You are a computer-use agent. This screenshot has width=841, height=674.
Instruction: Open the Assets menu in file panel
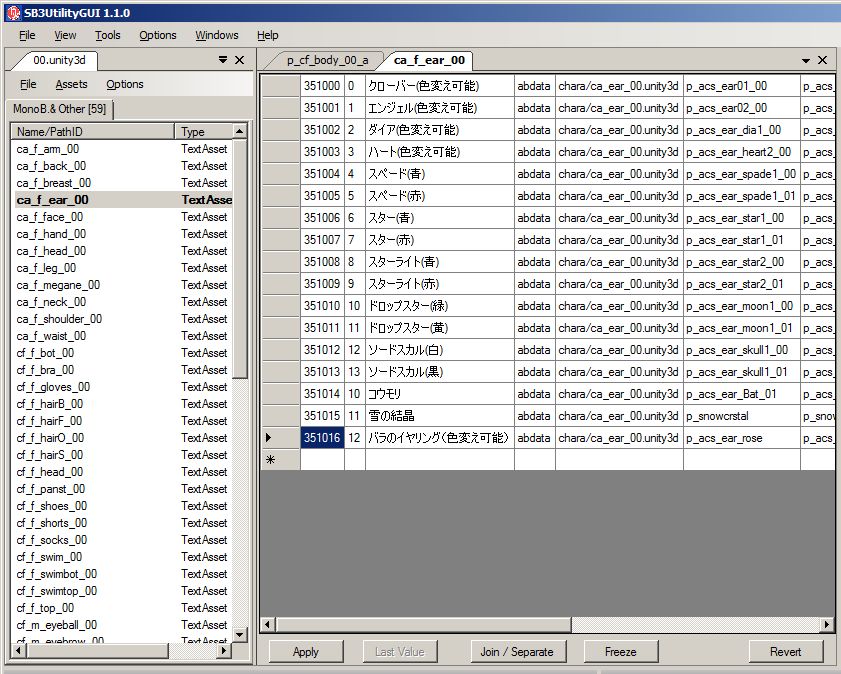click(71, 85)
